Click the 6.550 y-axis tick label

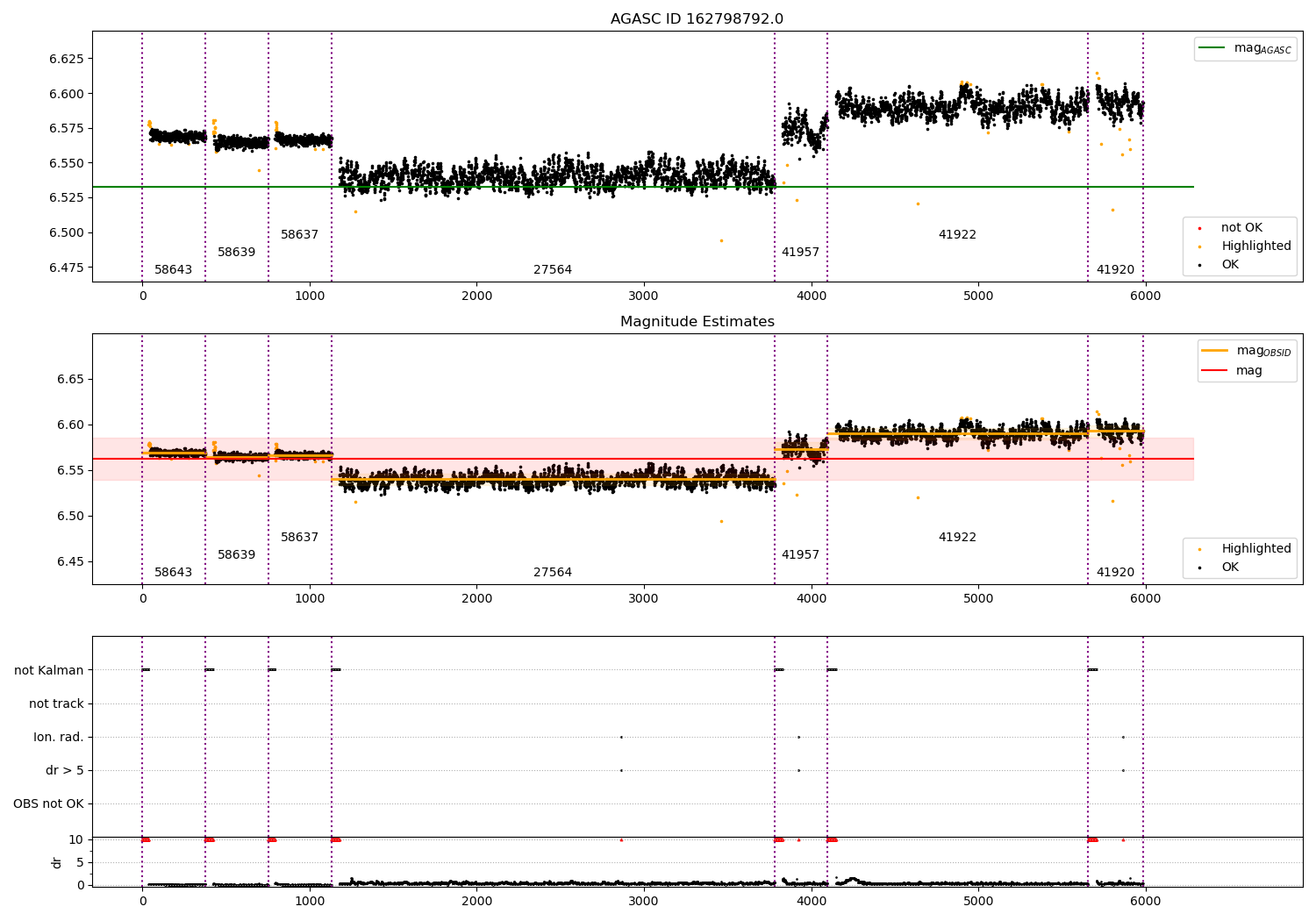tap(67, 163)
